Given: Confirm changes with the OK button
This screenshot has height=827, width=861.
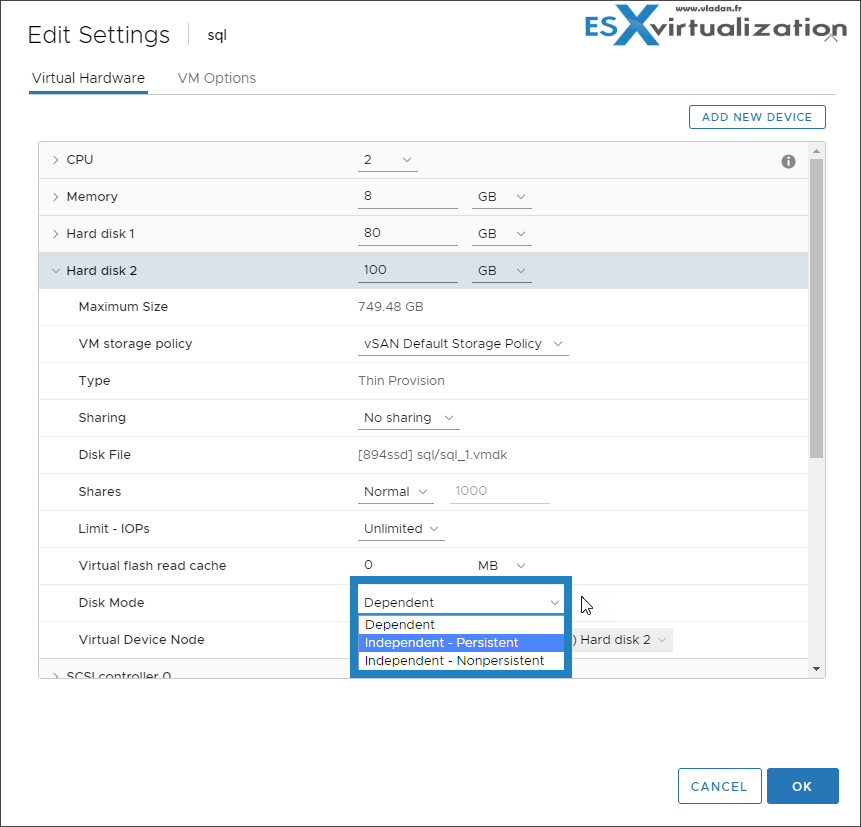Looking at the screenshot, I should click(802, 786).
